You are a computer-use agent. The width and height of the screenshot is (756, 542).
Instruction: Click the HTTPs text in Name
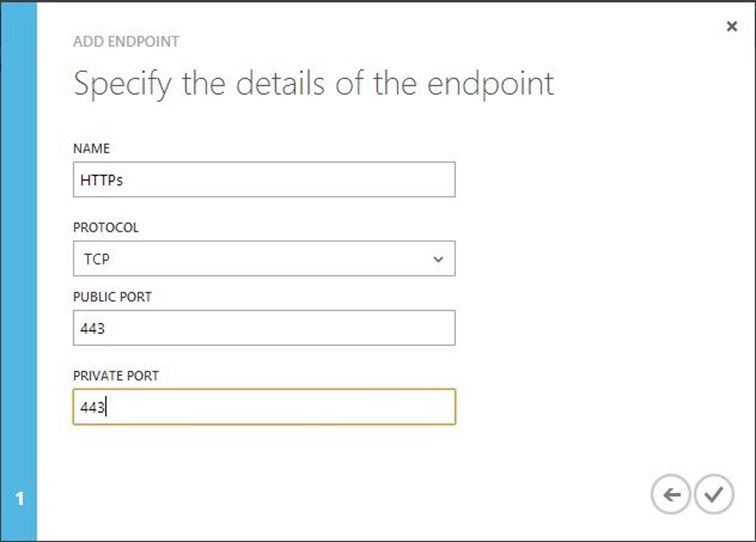tap(100, 180)
